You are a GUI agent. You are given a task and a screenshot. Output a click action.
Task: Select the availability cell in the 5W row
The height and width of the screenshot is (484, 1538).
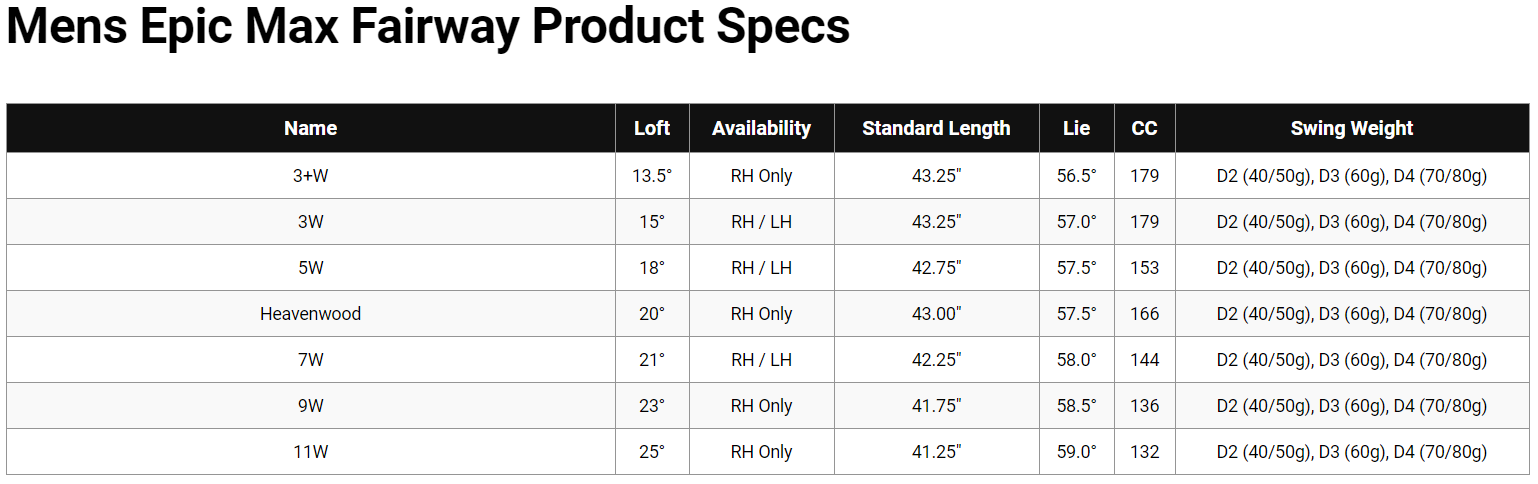tap(761, 268)
